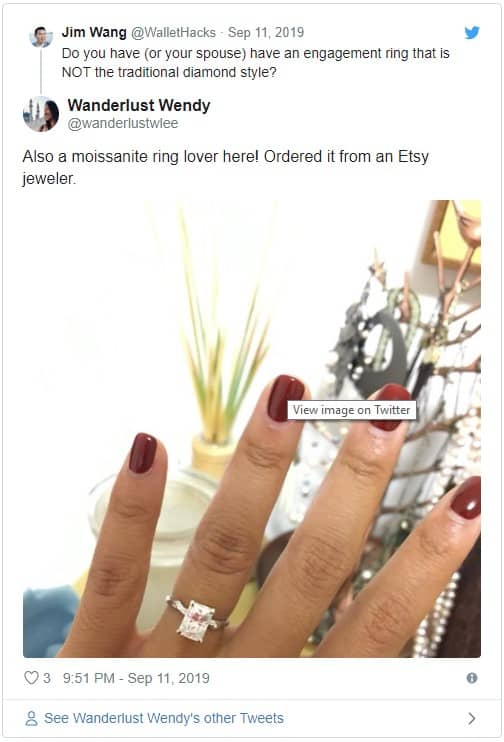This screenshot has height=742, width=504.
Task: Open the Sep 11, 2019 date link
Action: click(x=266, y=32)
